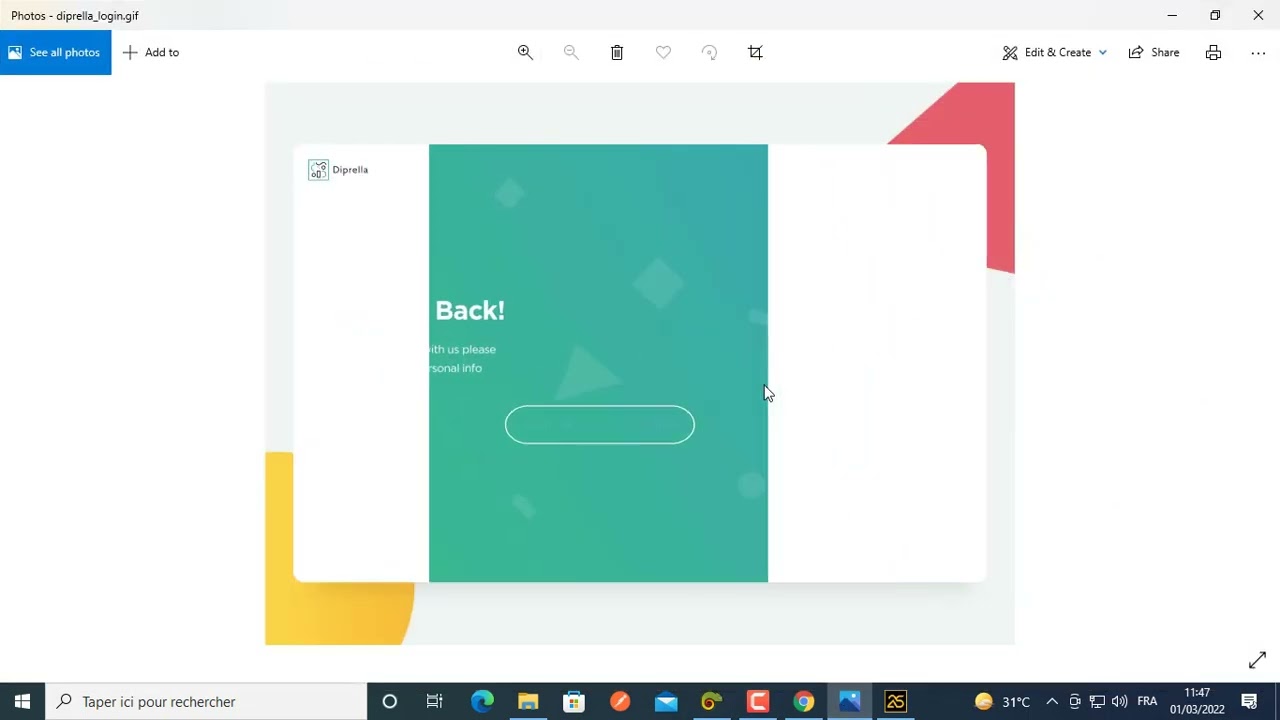Rotate the image icon
This screenshot has height=720, width=1280.
click(709, 52)
